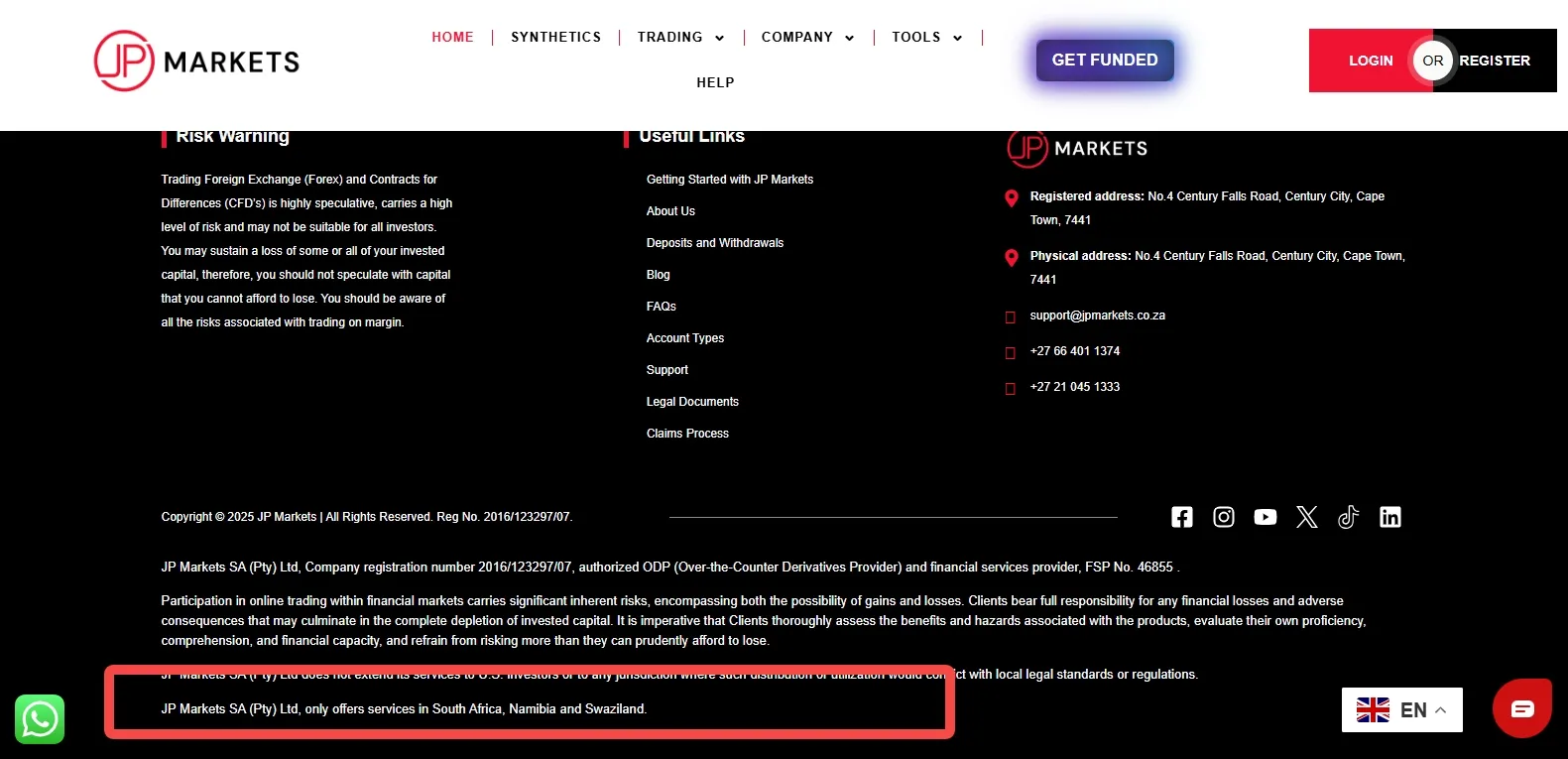
Task: Open the red live chat bubble
Action: click(x=1522, y=708)
